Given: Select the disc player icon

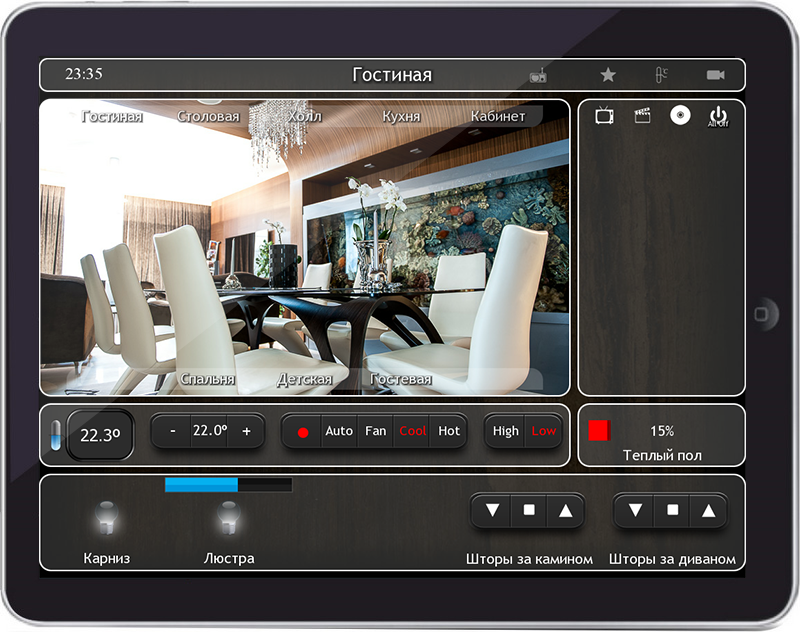Looking at the screenshot, I should pos(680,116).
